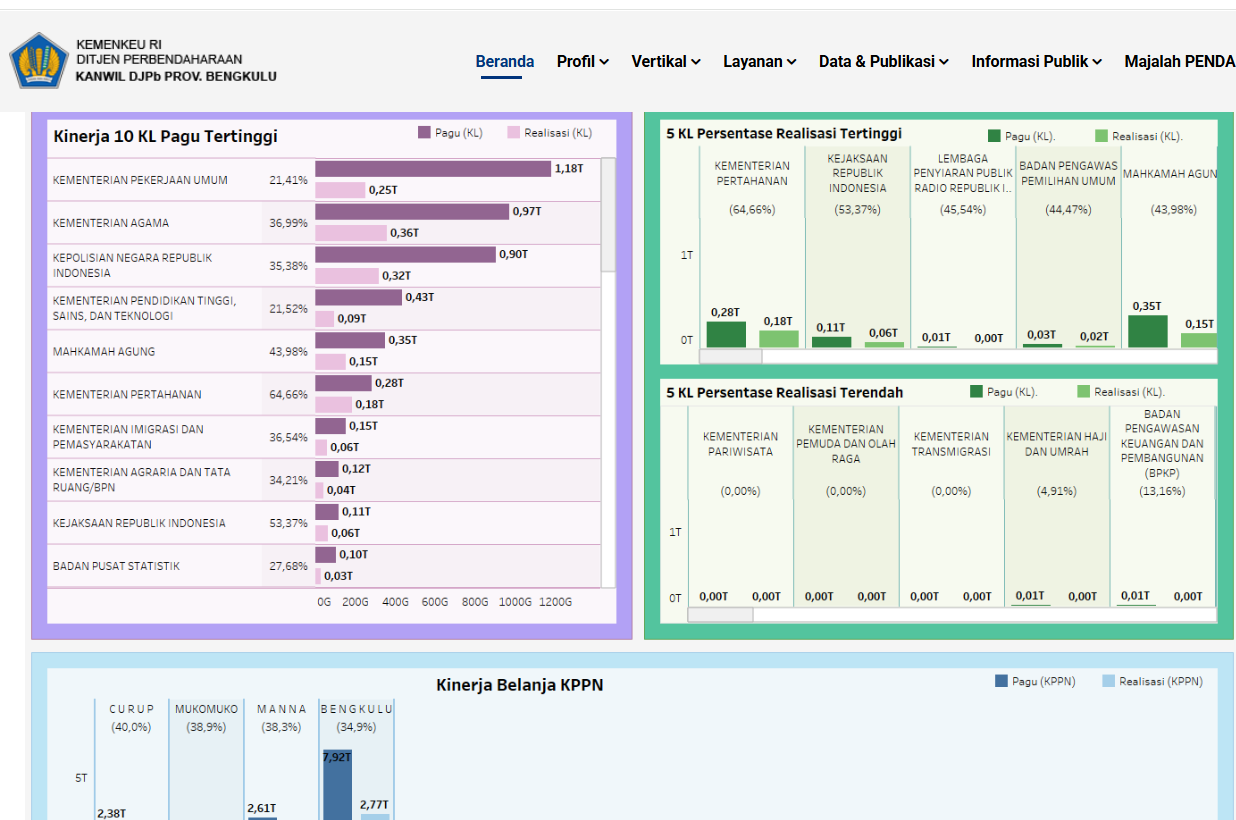Click KEMENTERIAN PEMUDA DAN OLAH RAGA header
Image resolution: width=1236 pixels, height=820 pixels.
[846, 444]
